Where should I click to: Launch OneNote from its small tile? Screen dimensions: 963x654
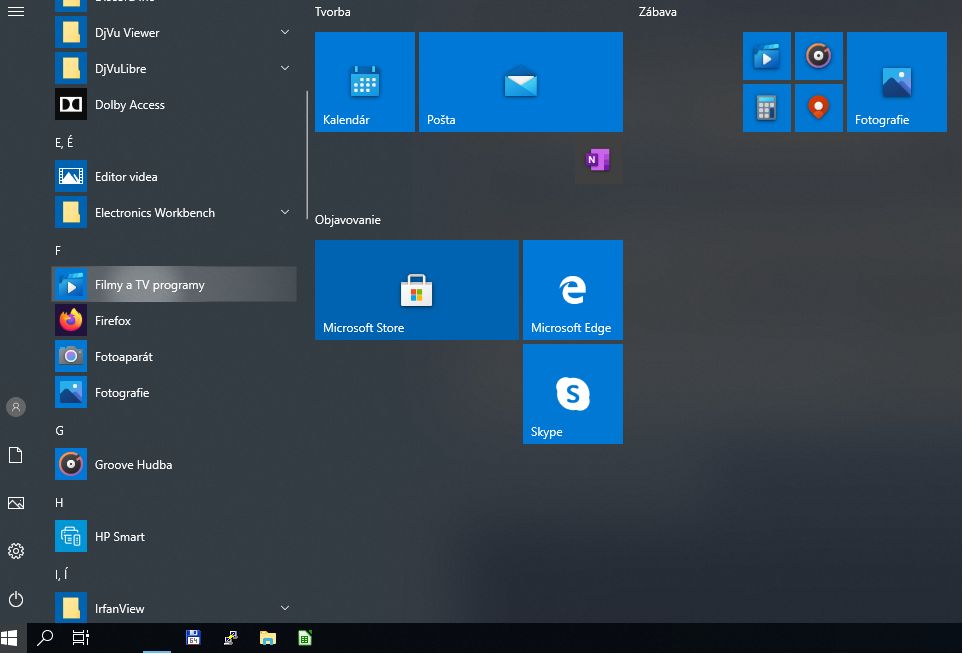pyautogui.click(x=598, y=160)
